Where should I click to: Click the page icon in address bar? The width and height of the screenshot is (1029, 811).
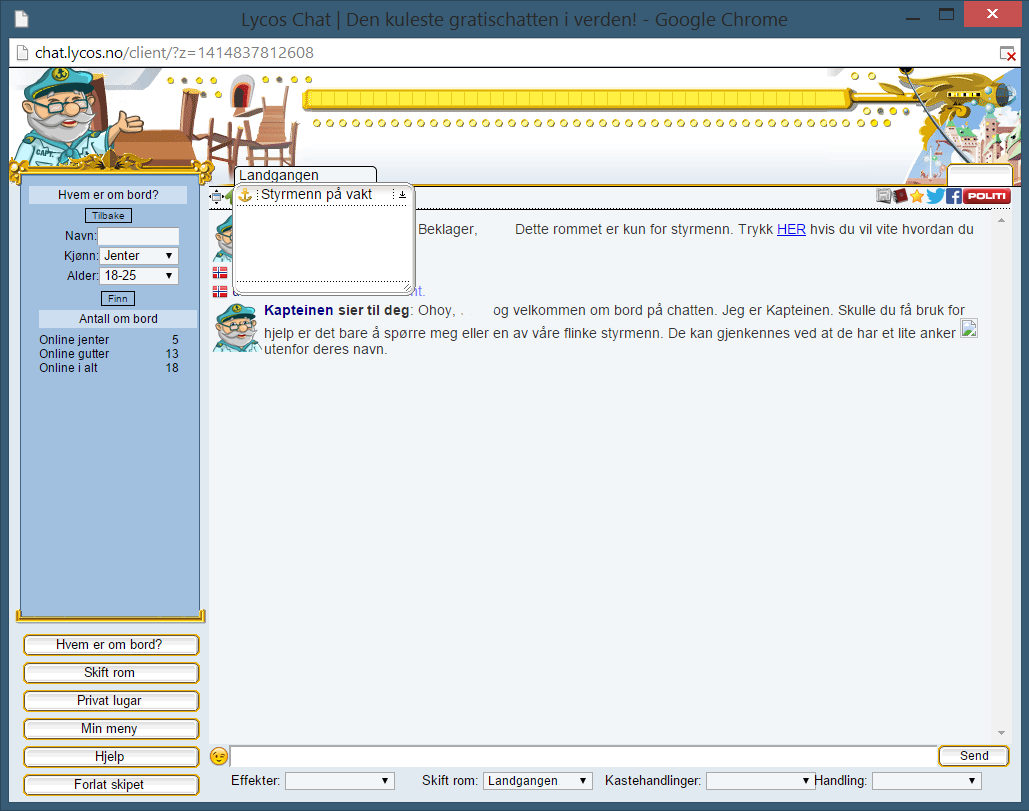click(x=22, y=52)
